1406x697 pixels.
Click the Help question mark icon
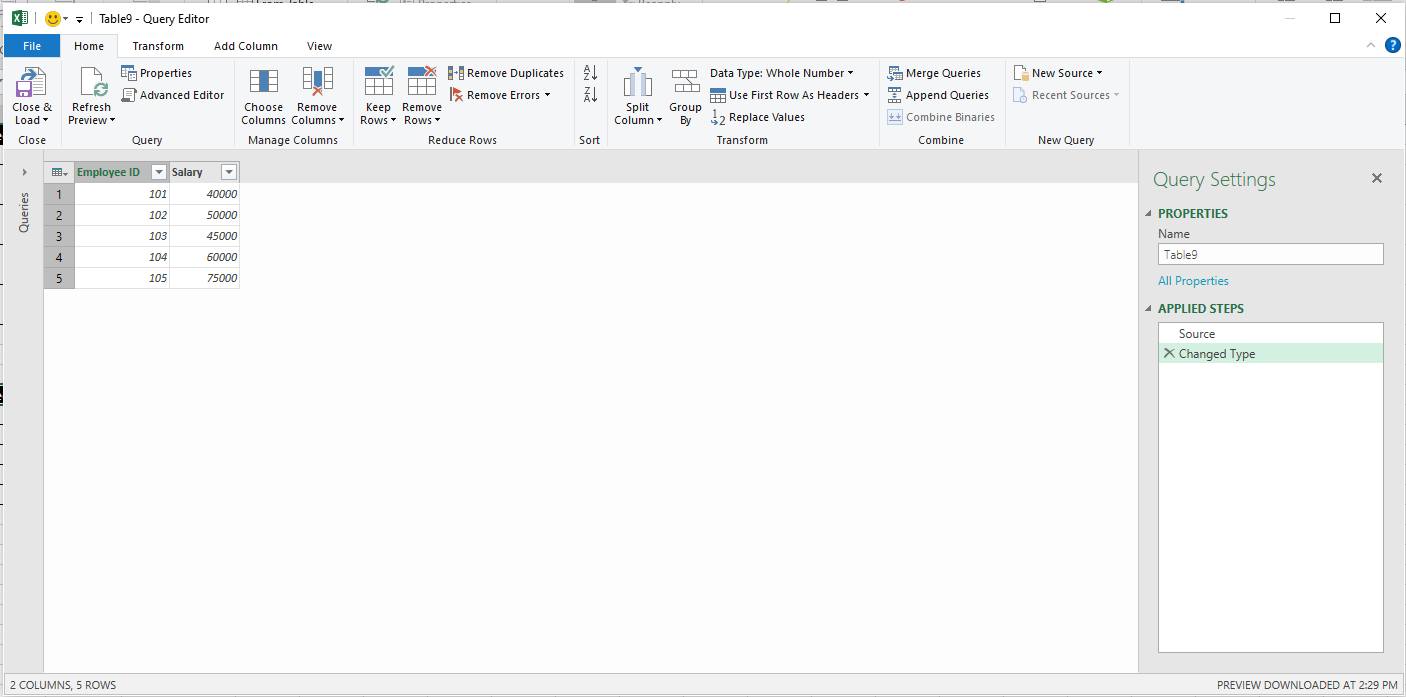[x=1392, y=45]
